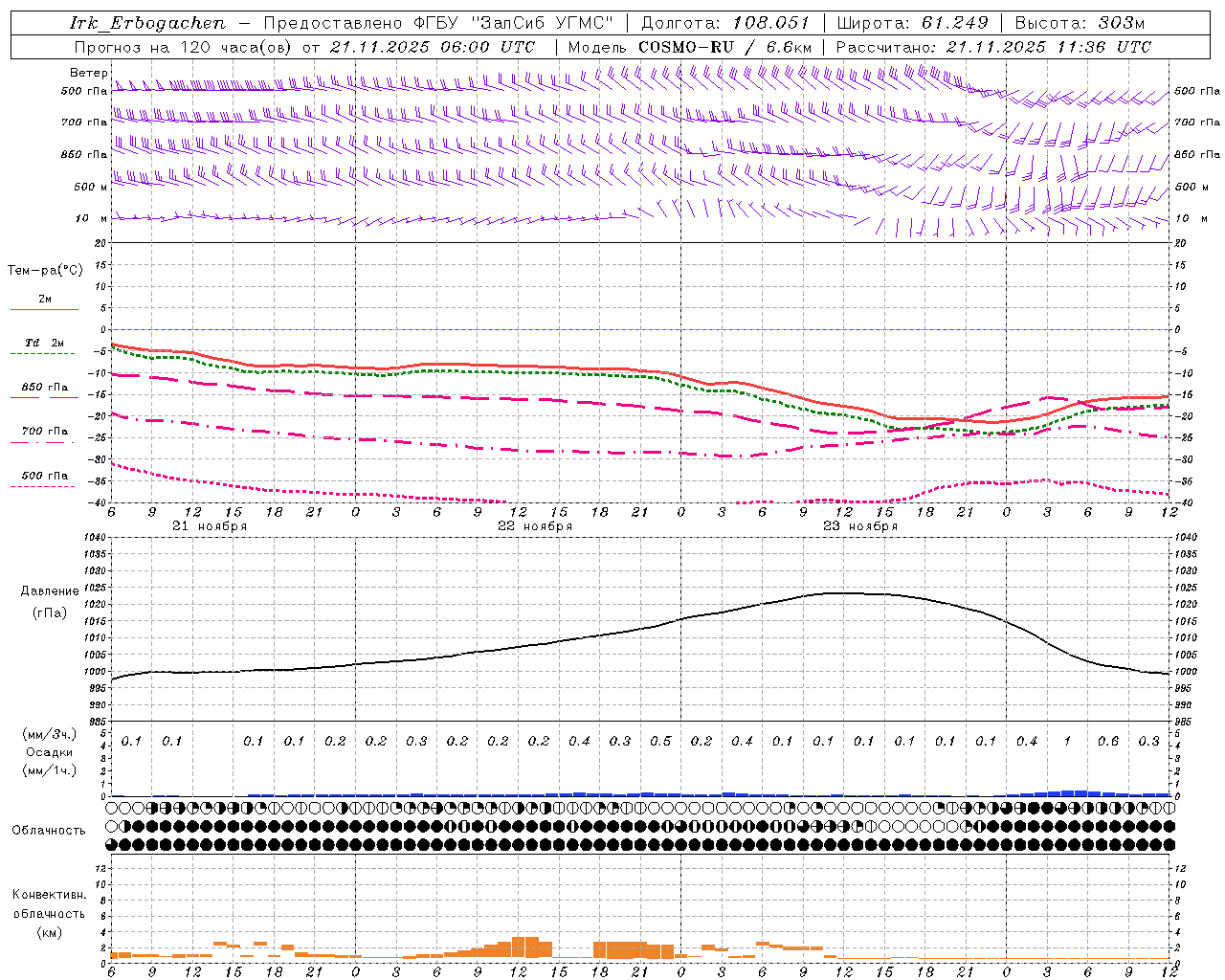Click the Конвективн. convective cloud label
Viewport: 1225px width, 980px height.
[49, 895]
